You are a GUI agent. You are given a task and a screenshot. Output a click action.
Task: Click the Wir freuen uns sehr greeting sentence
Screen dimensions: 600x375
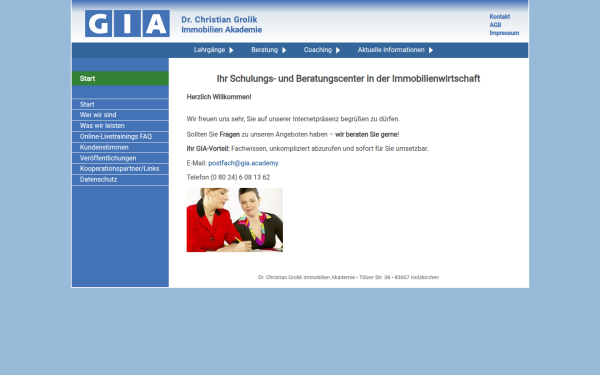click(293, 119)
